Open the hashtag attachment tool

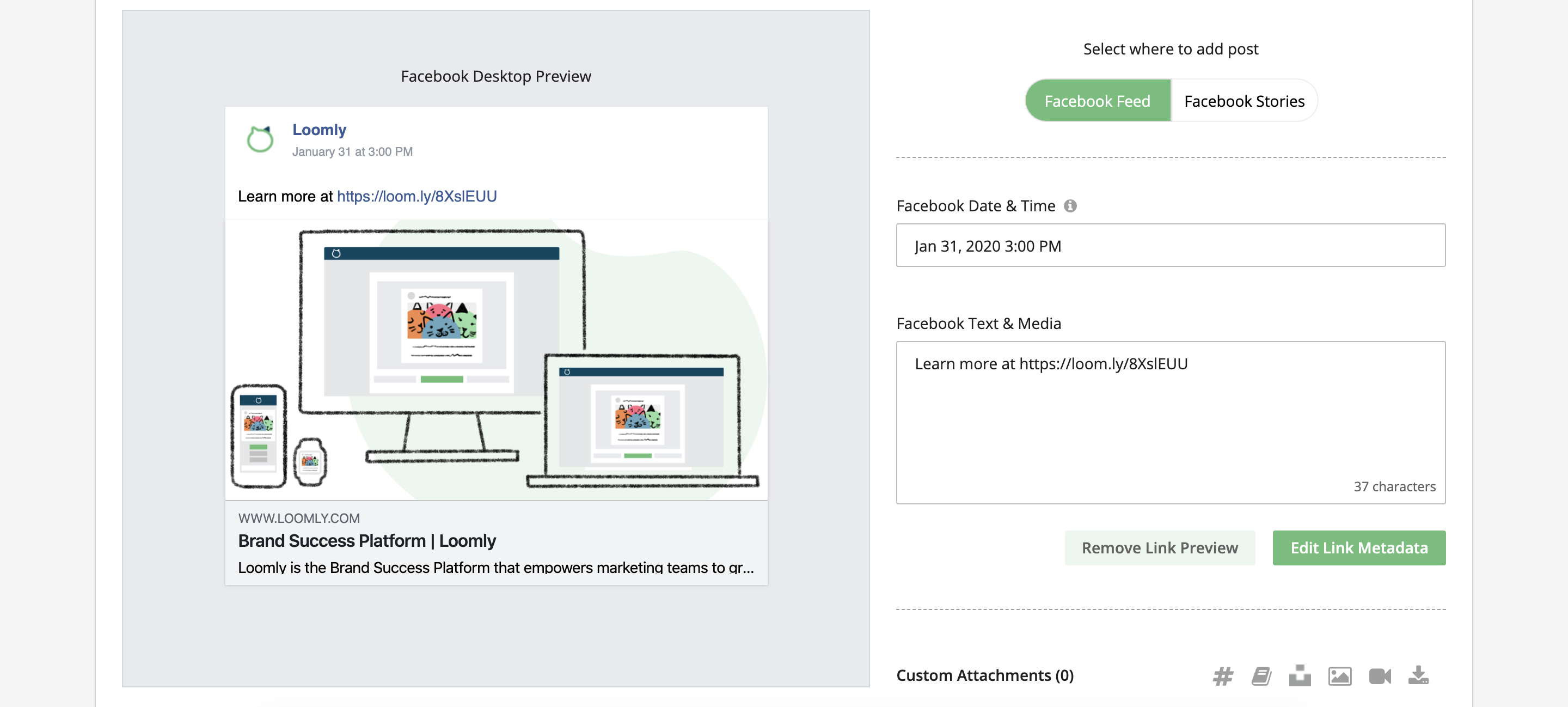click(1222, 676)
